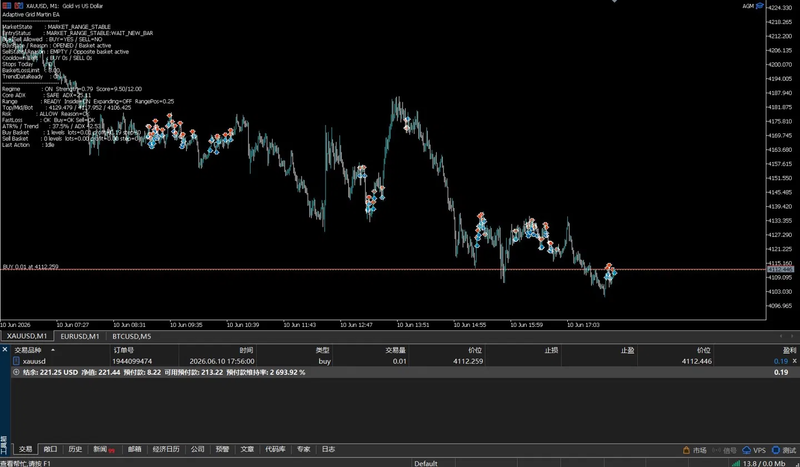The height and width of the screenshot is (467, 800).
Task: Open the 经济日历 toolbox tab
Action: click(x=166, y=449)
